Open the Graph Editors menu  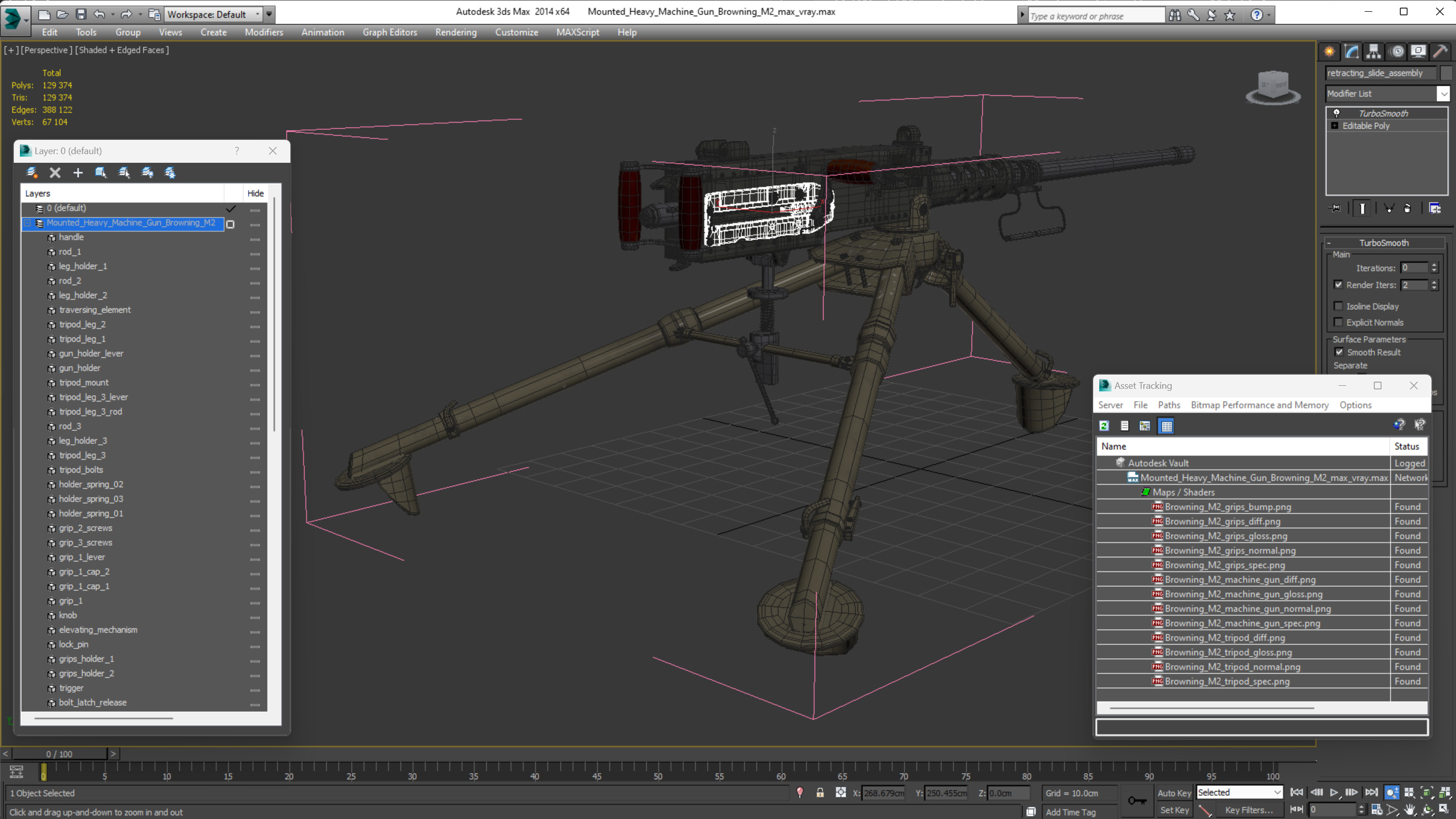coord(389,32)
